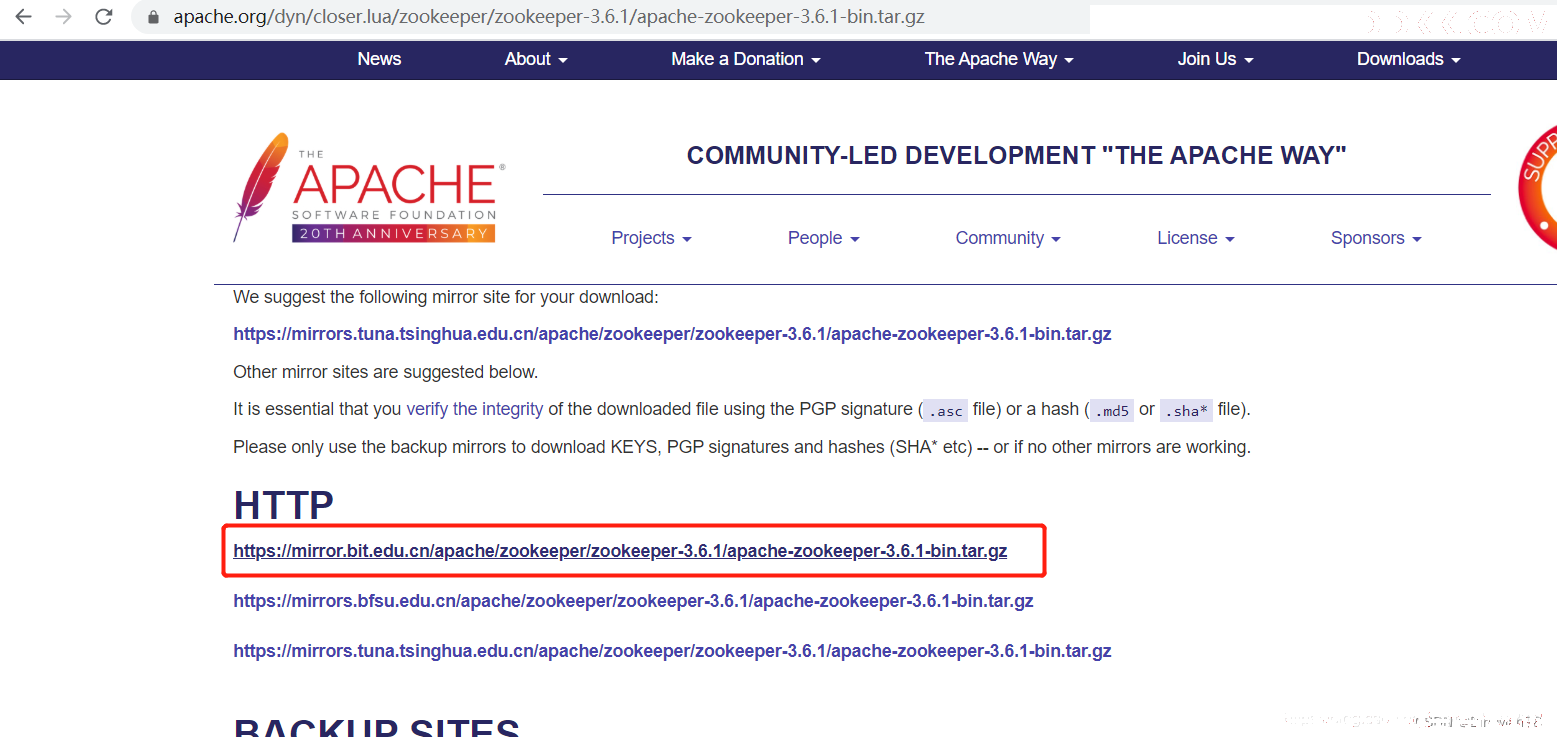Open the People dropdown

tap(823, 238)
